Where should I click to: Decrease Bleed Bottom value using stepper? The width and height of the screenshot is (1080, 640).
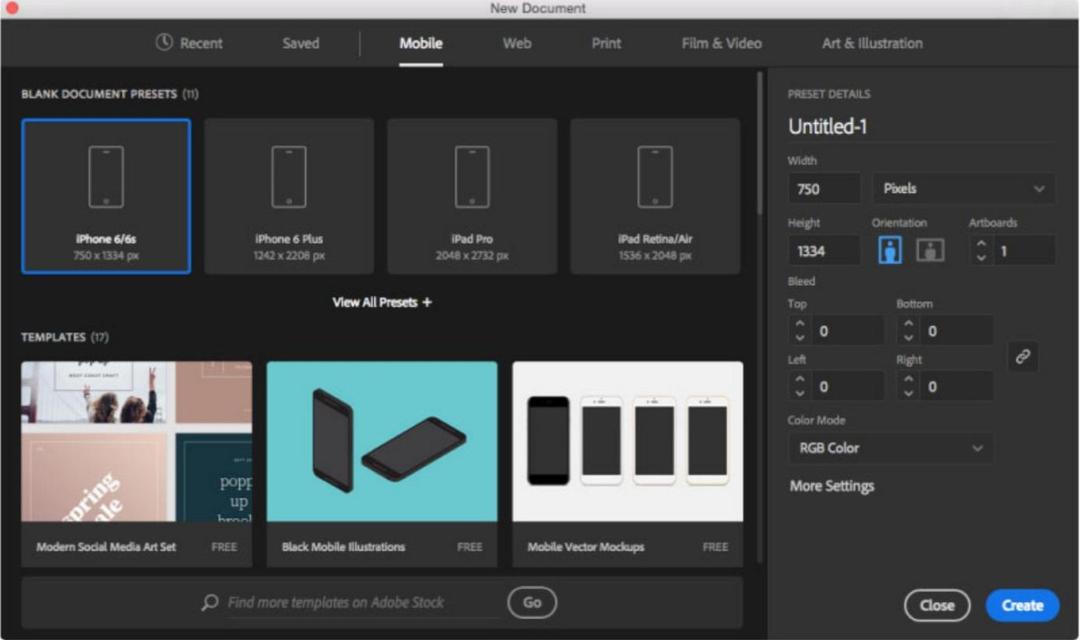click(907, 335)
